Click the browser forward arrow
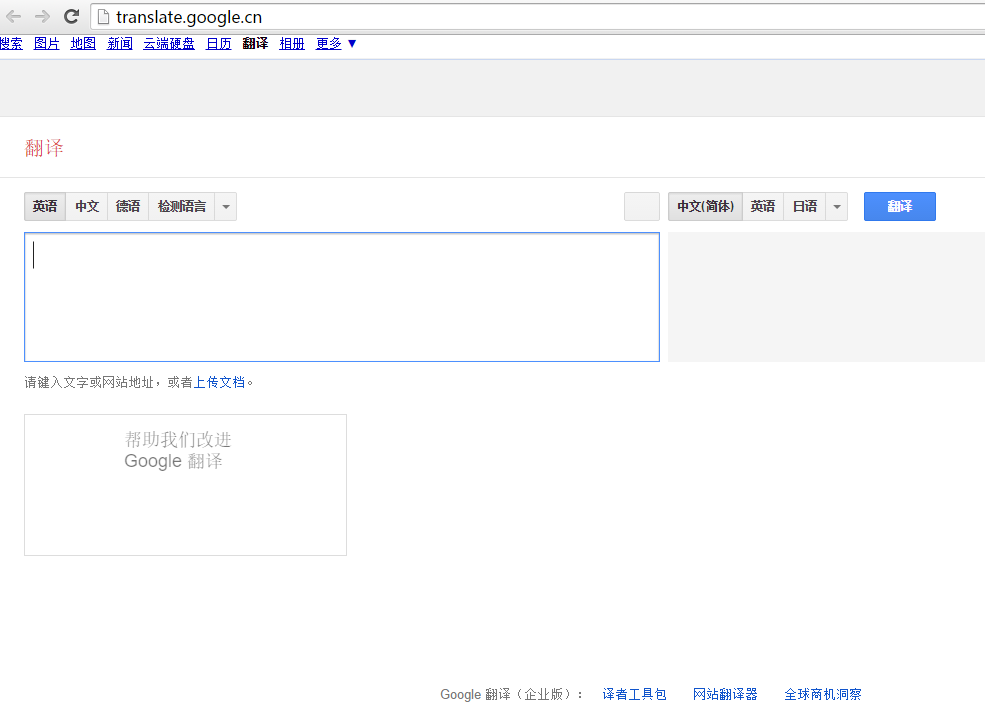The height and width of the screenshot is (715, 985). click(x=42, y=16)
